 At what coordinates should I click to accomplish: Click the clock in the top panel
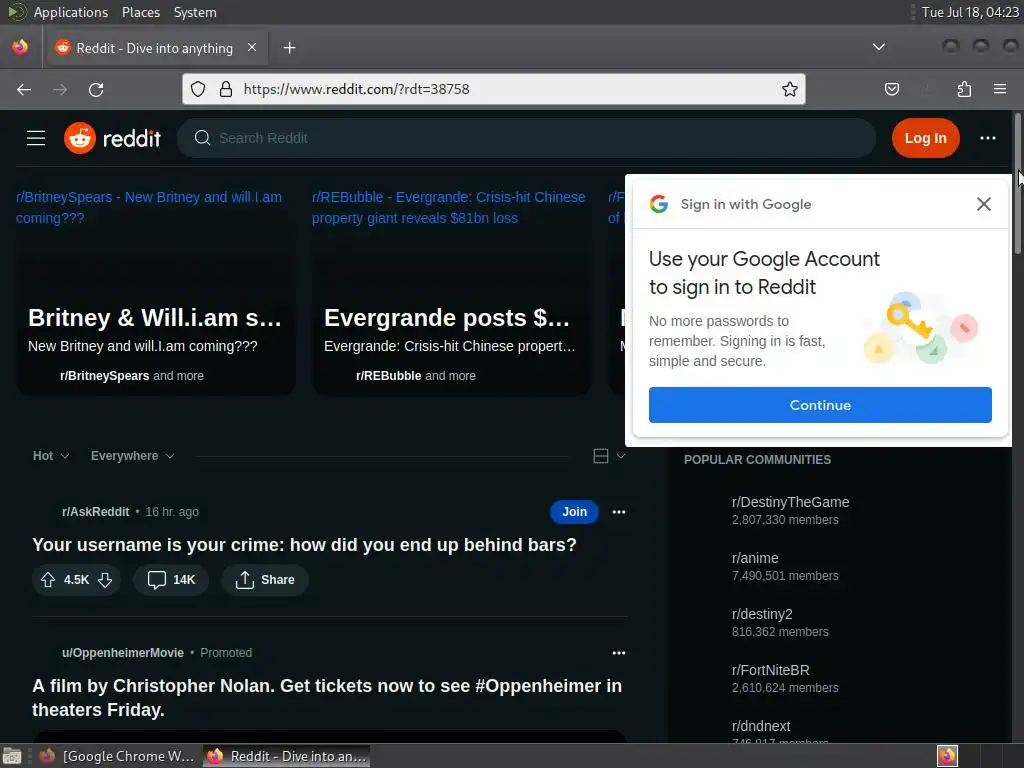pos(970,12)
